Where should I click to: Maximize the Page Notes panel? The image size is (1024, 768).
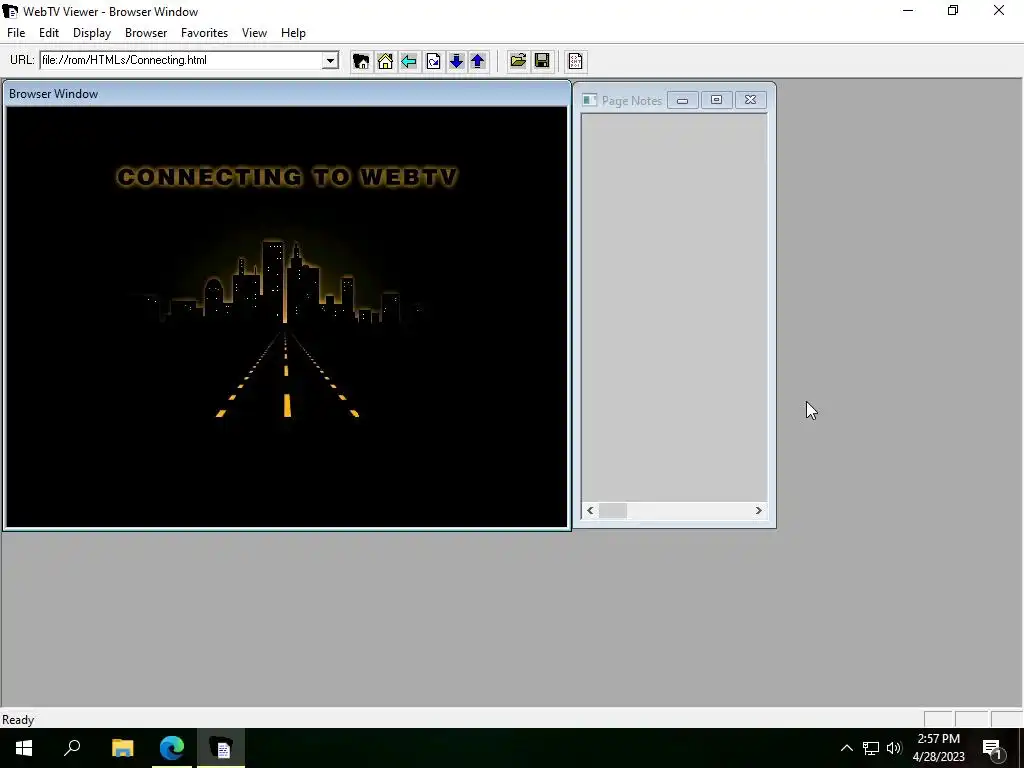click(716, 100)
